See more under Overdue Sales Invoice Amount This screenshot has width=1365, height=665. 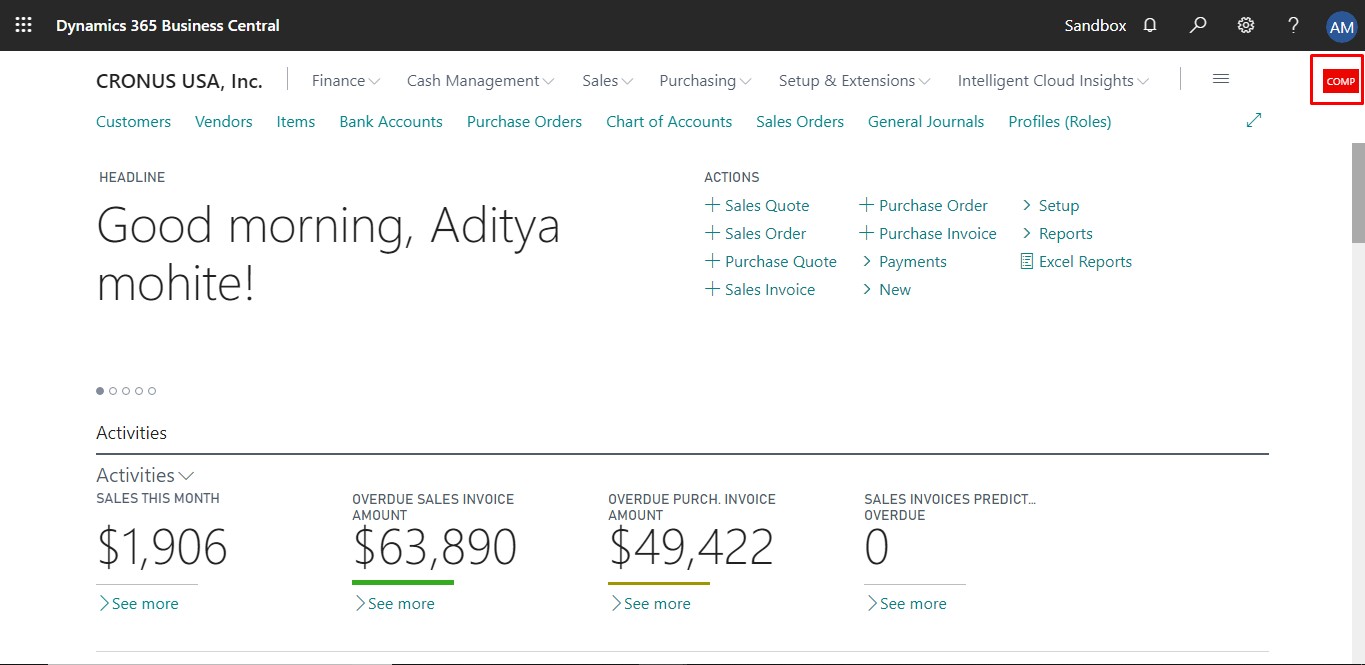point(394,603)
